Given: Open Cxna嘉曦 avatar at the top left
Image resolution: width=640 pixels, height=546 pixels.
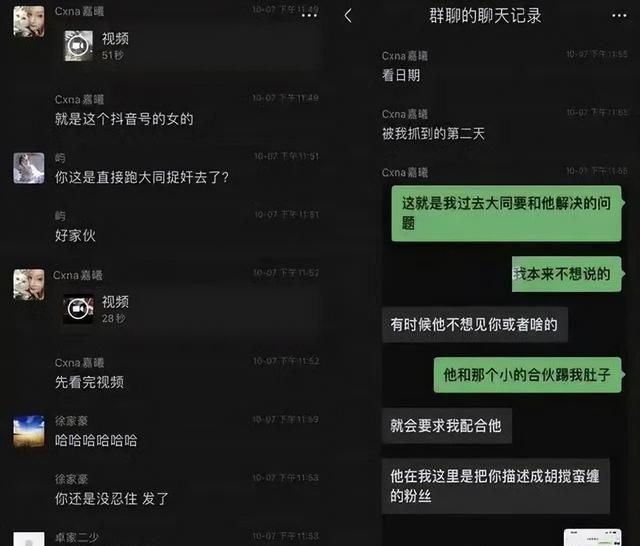Looking at the screenshot, I should (x=29, y=21).
